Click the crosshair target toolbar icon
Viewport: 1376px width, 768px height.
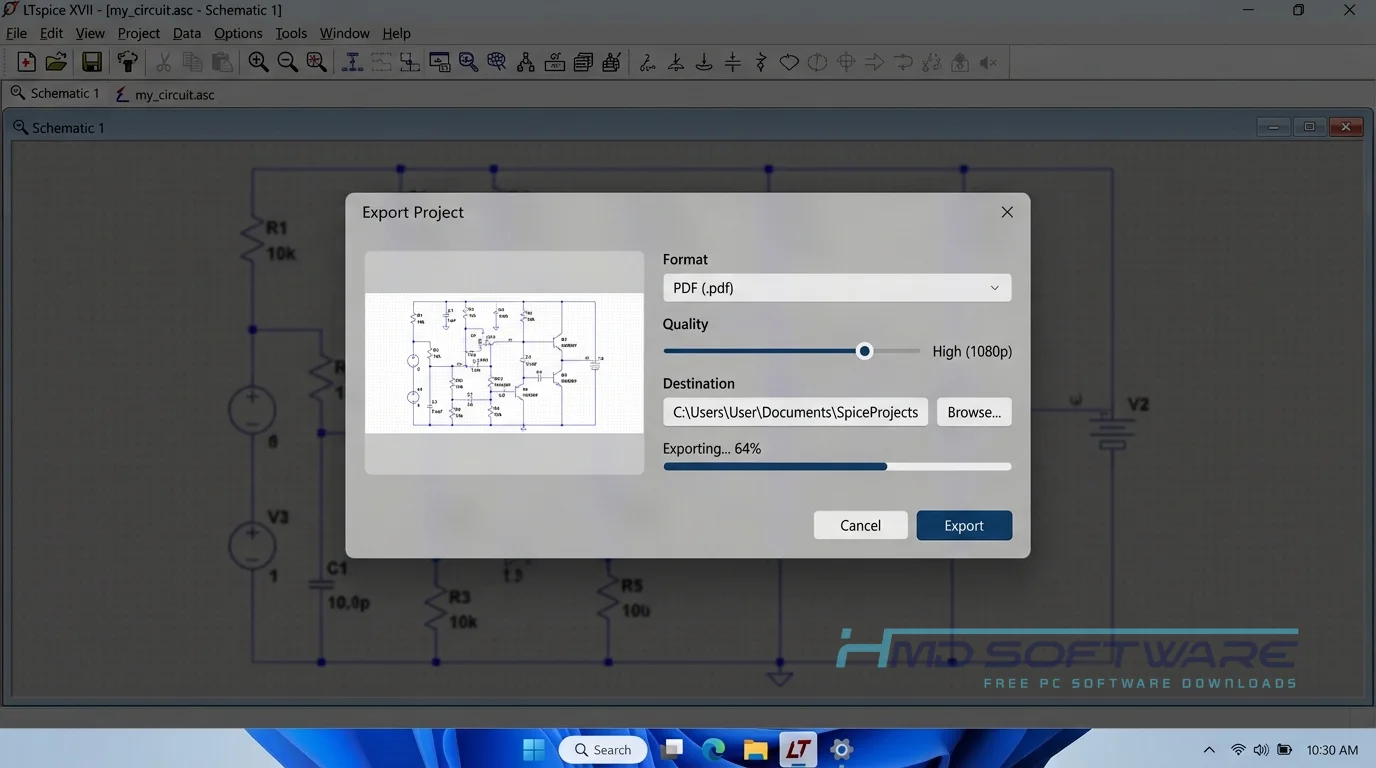tap(846, 62)
